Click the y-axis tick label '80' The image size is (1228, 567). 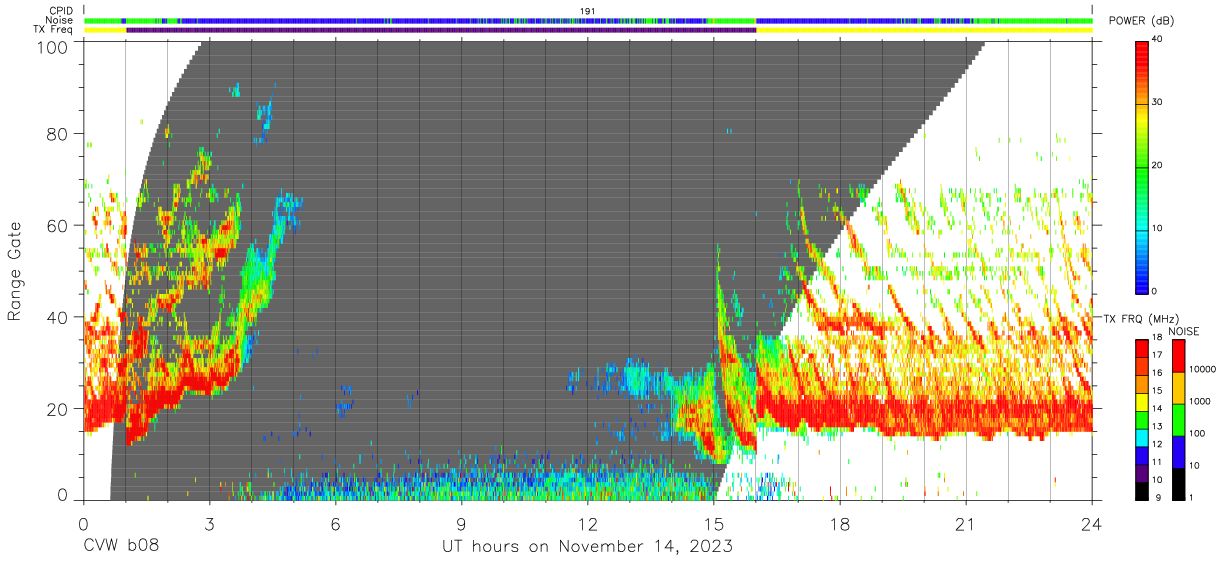[x=59, y=134]
